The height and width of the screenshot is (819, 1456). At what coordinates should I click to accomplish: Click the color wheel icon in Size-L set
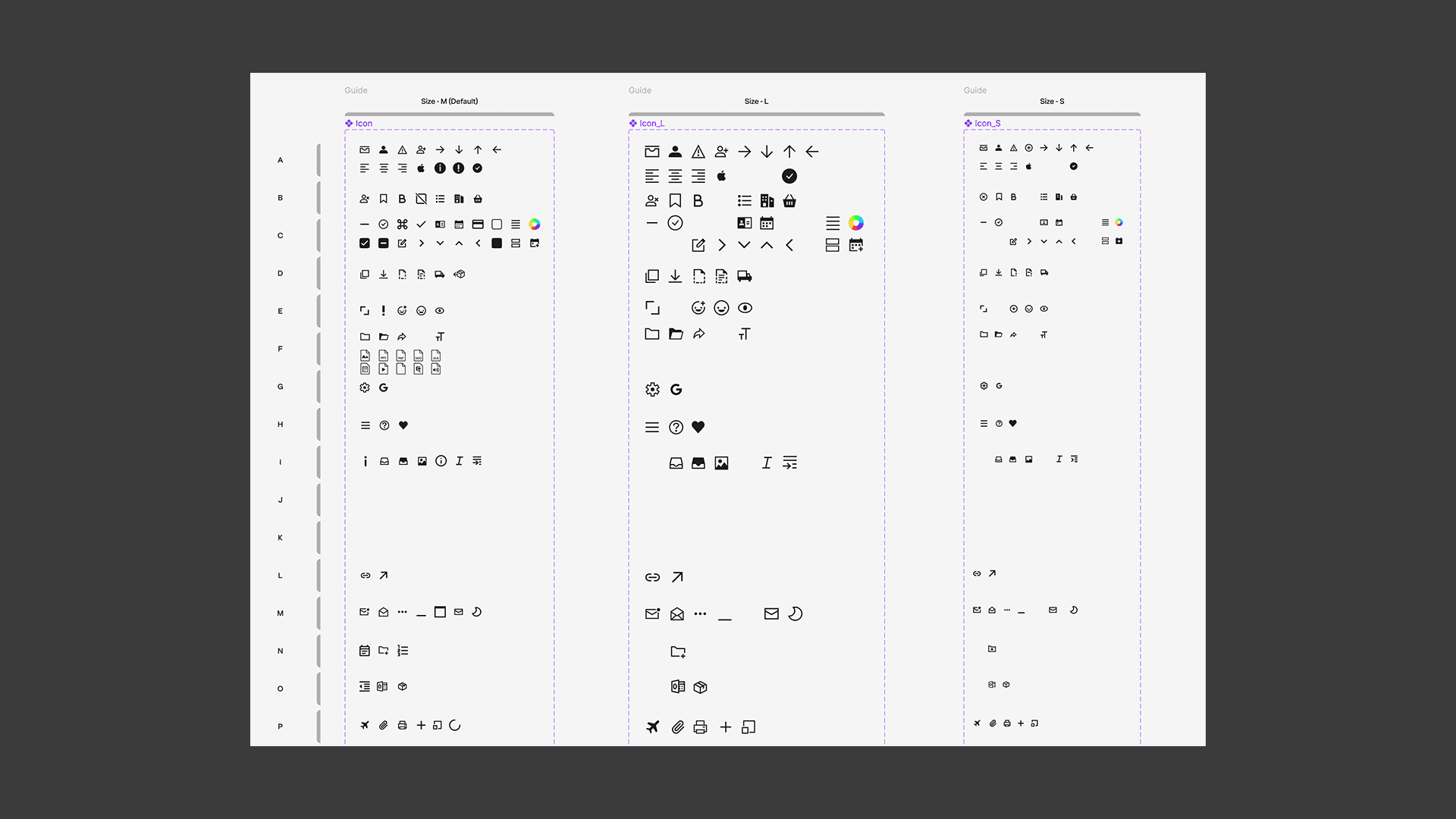coord(855,223)
